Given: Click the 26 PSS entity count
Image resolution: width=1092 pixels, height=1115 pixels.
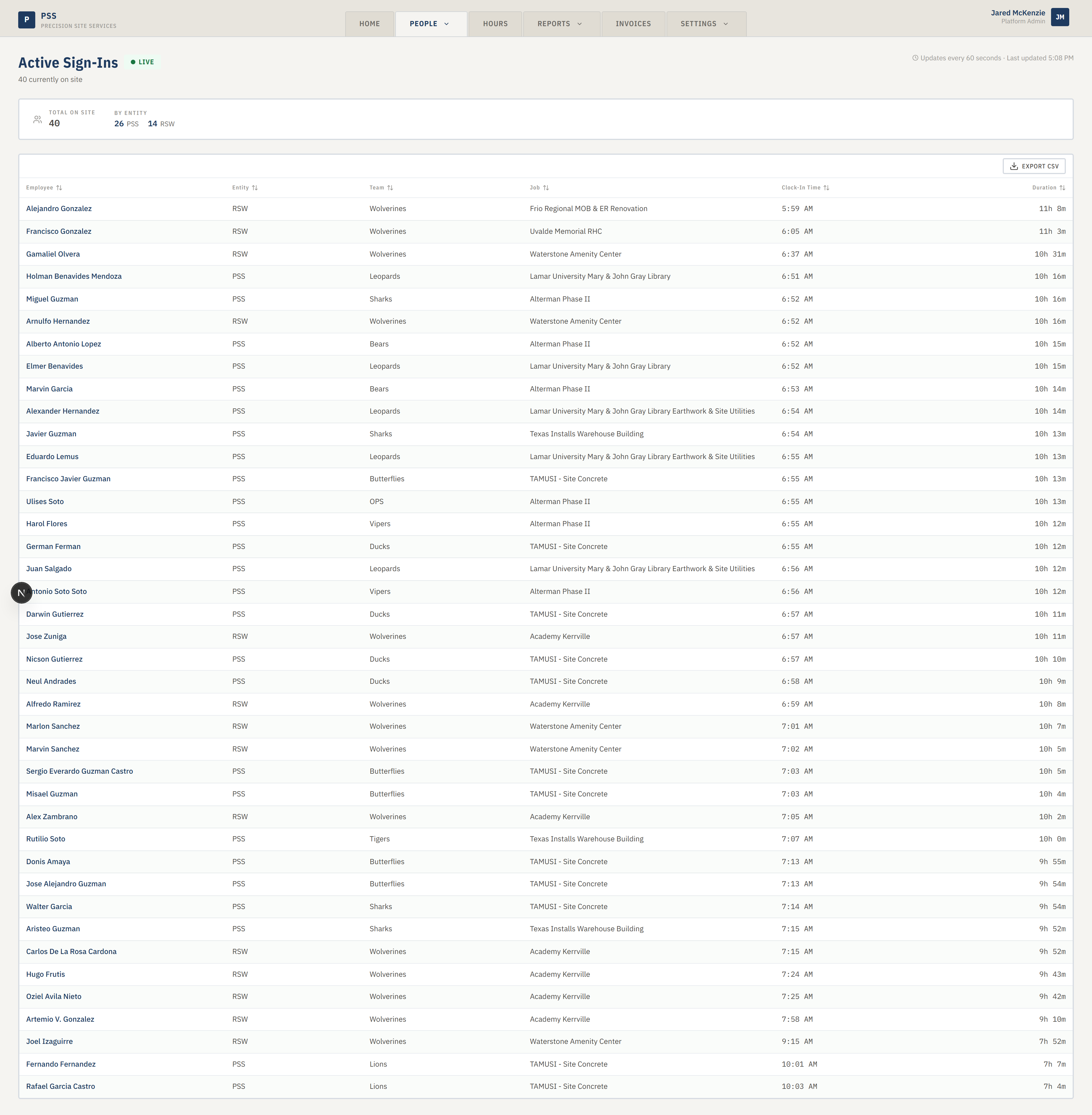Looking at the screenshot, I should [126, 124].
